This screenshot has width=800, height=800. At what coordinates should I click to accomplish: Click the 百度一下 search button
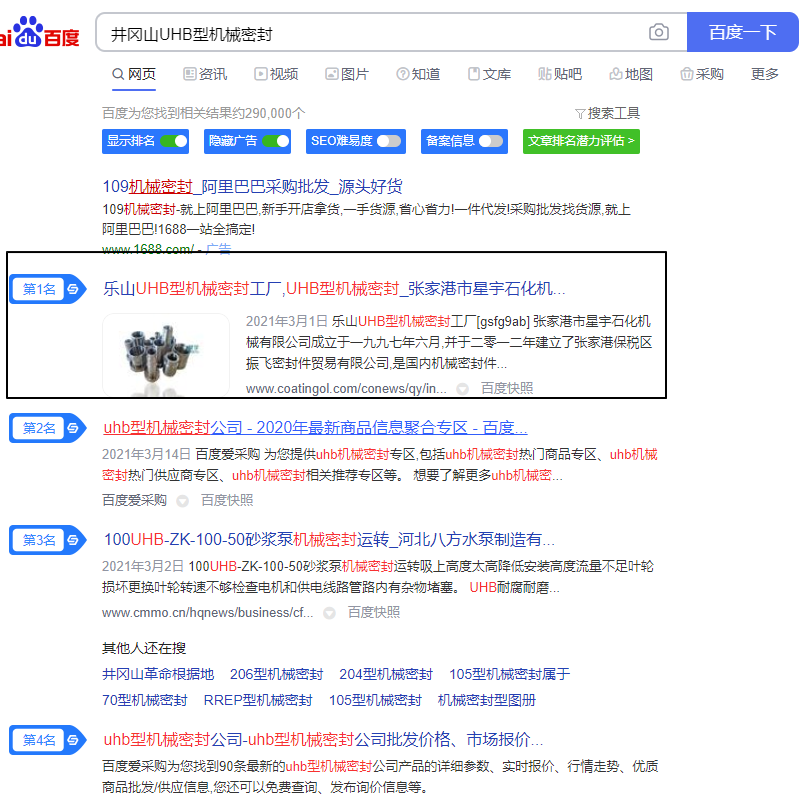(x=742, y=32)
